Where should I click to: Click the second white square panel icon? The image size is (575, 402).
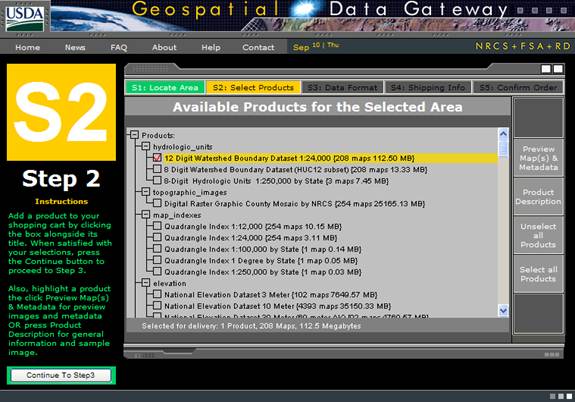click(x=558, y=69)
